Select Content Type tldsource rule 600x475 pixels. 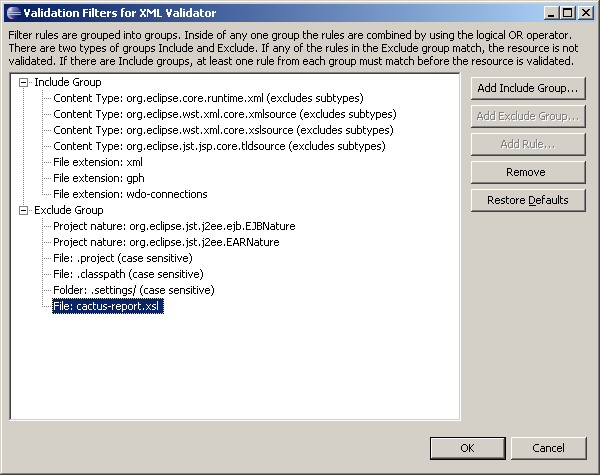coord(219,146)
